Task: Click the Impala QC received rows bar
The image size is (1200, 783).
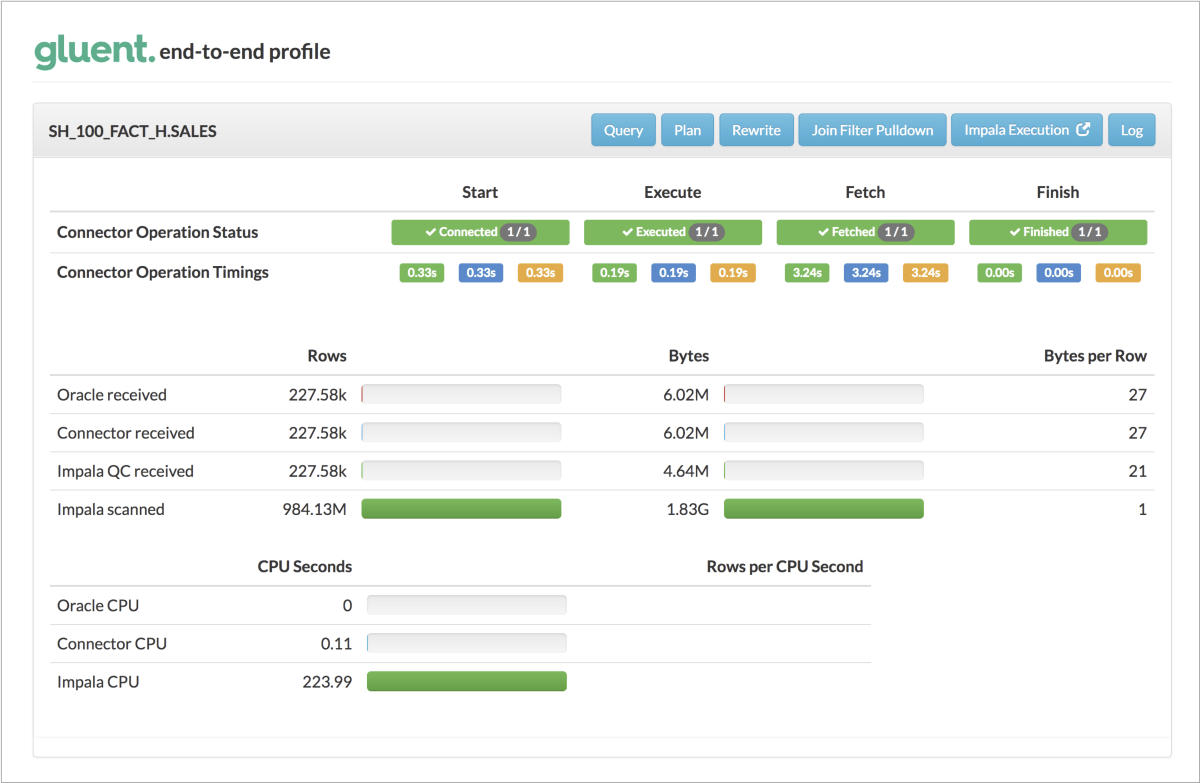Action: 461,471
